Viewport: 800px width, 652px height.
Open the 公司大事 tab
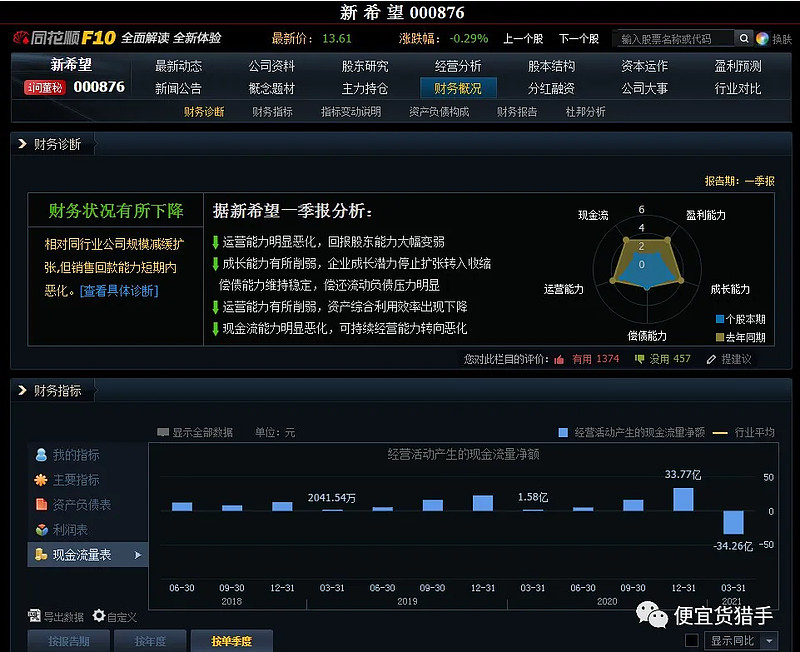tap(644, 88)
